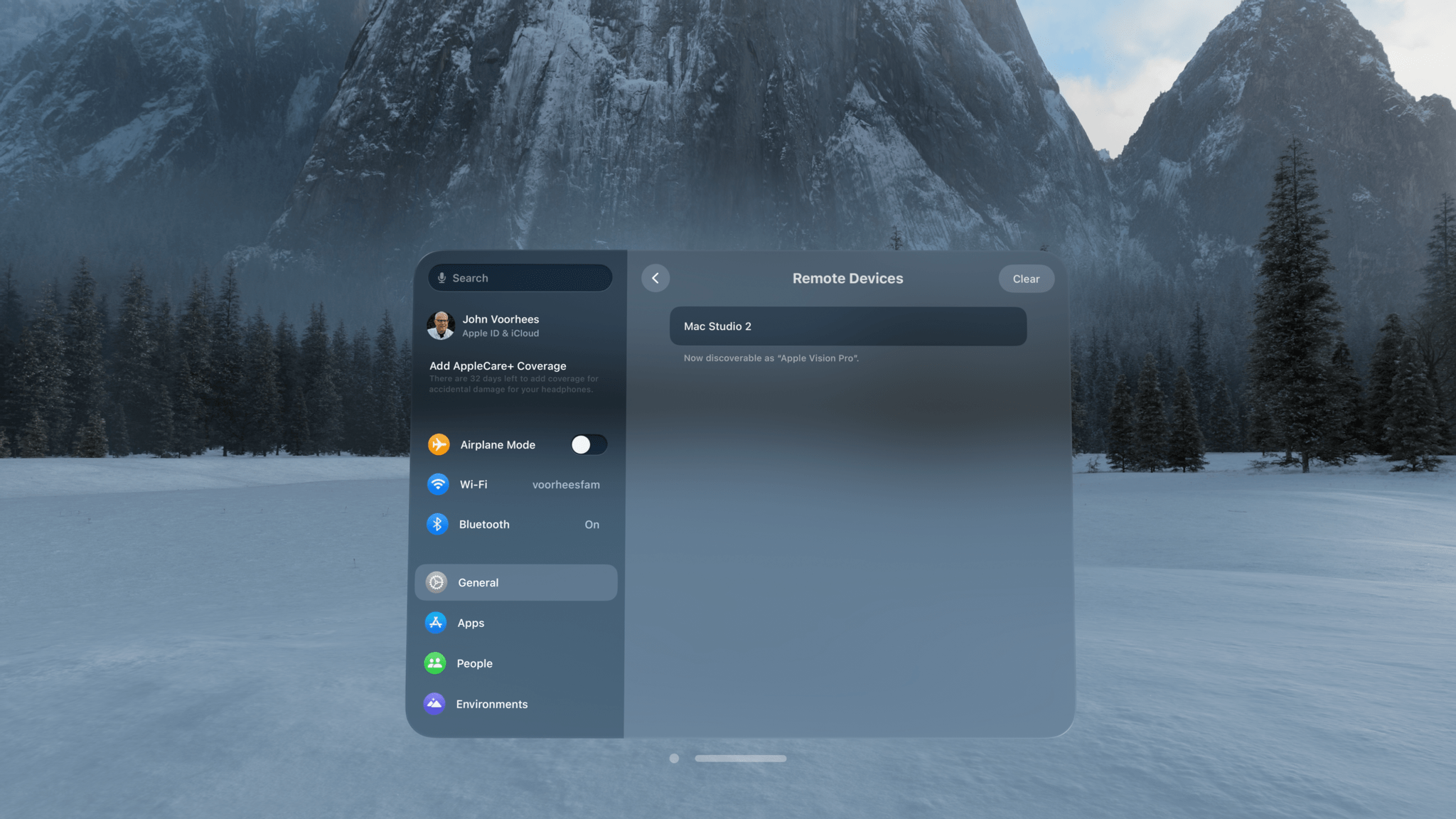Disable Bluetooth by toggling it
Screen dimensions: 1456x819
pos(591,523)
